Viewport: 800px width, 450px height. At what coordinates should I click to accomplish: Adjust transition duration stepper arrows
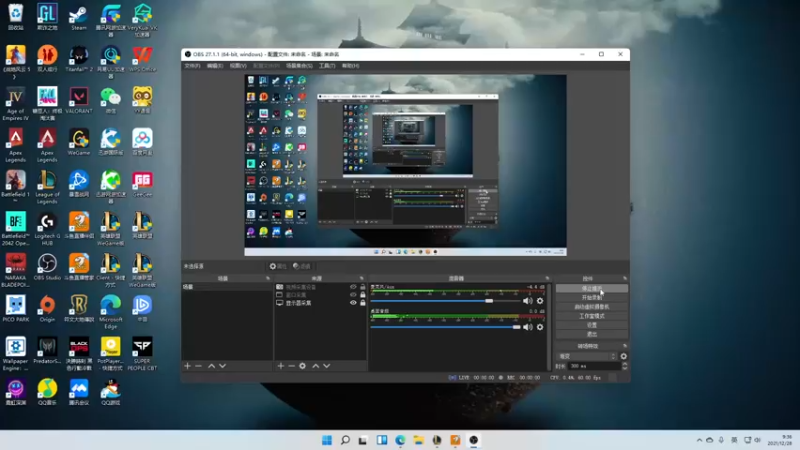[624, 366]
